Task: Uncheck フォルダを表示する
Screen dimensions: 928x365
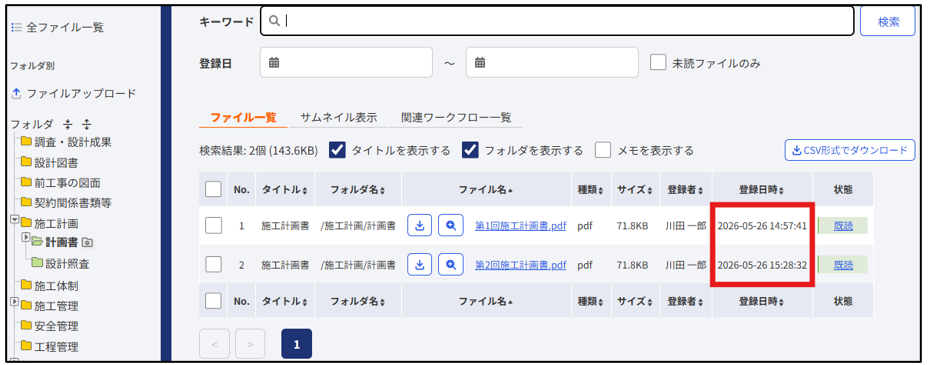Action: [x=471, y=150]
